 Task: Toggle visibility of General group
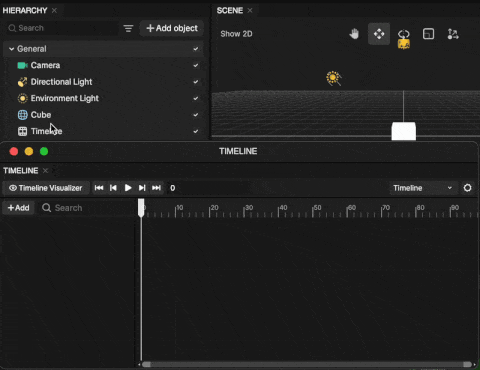(x=196, y=49)
